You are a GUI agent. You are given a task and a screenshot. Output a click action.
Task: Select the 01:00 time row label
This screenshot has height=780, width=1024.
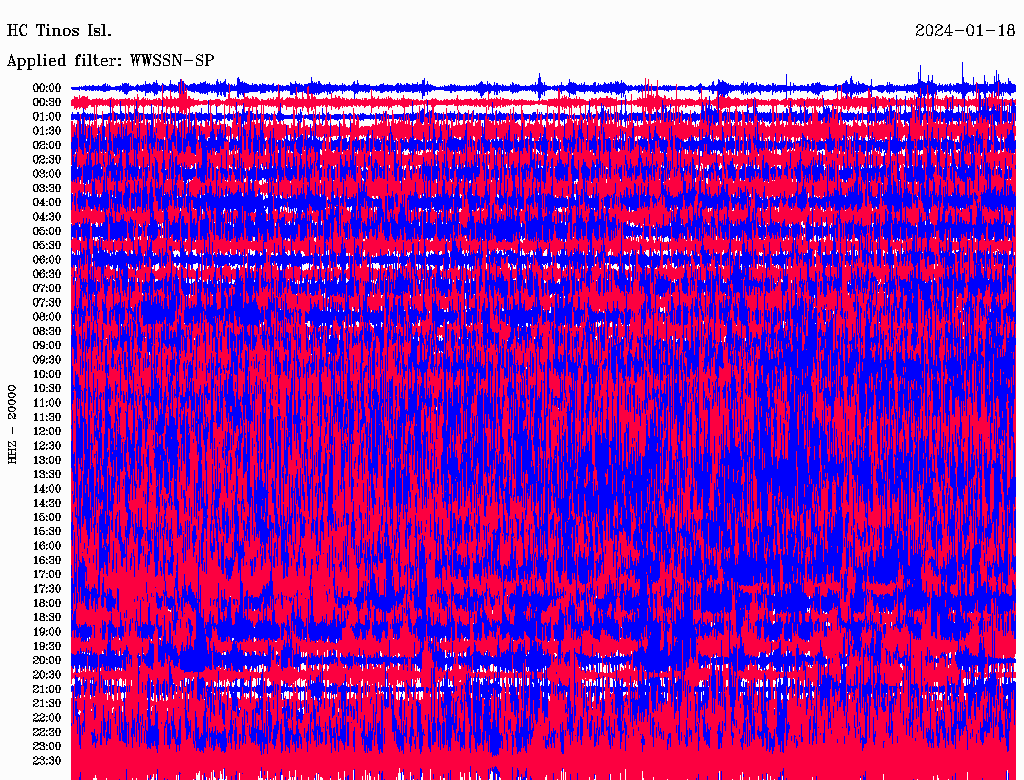point(47,117)
